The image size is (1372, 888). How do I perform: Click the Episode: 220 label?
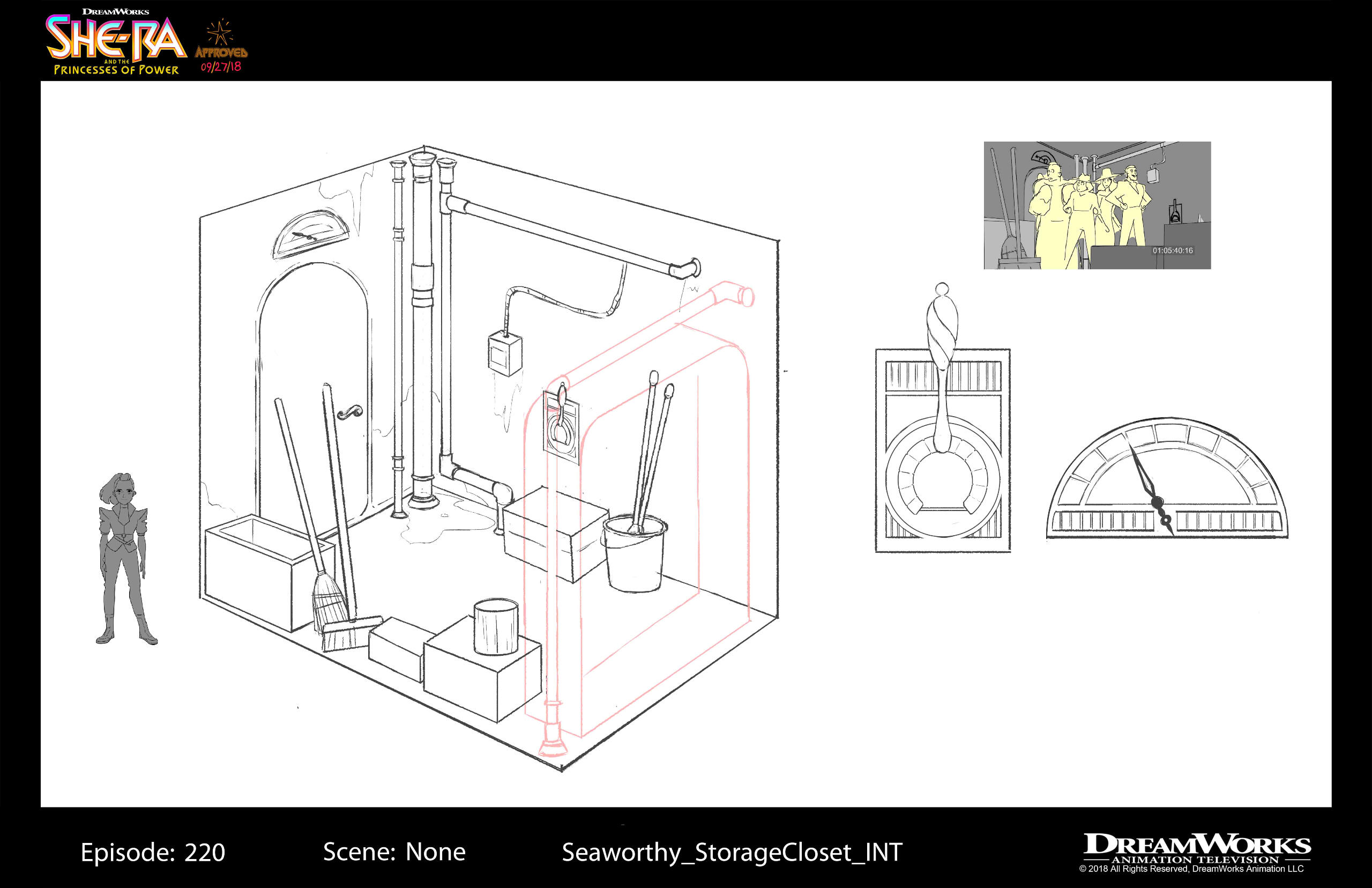point(153,852)
